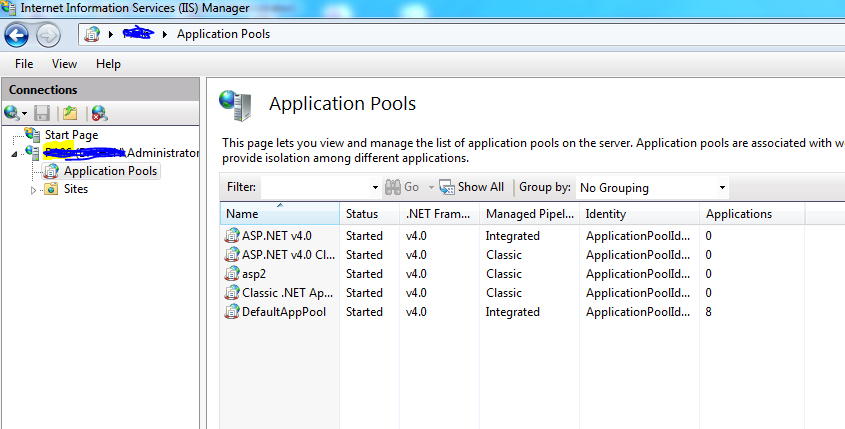Screen dimensions: 845x429
Task: Select Sites in the Connections tree
Action: tap(75, 189)
